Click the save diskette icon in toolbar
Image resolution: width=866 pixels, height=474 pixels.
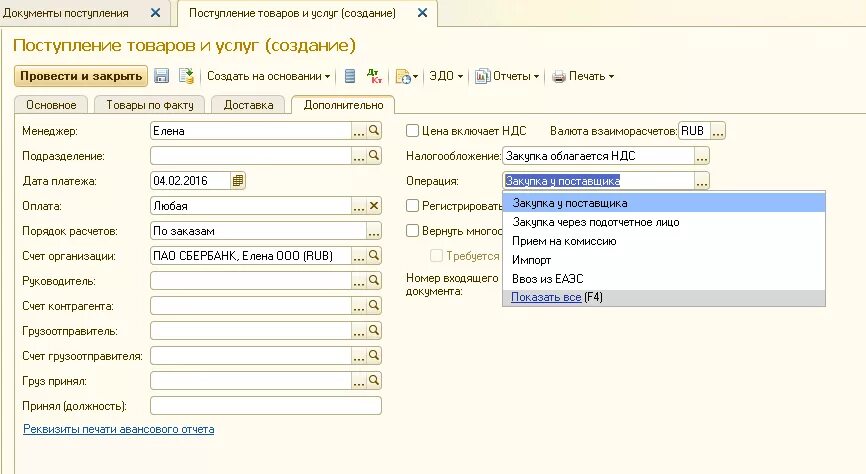tap(161, 76)
